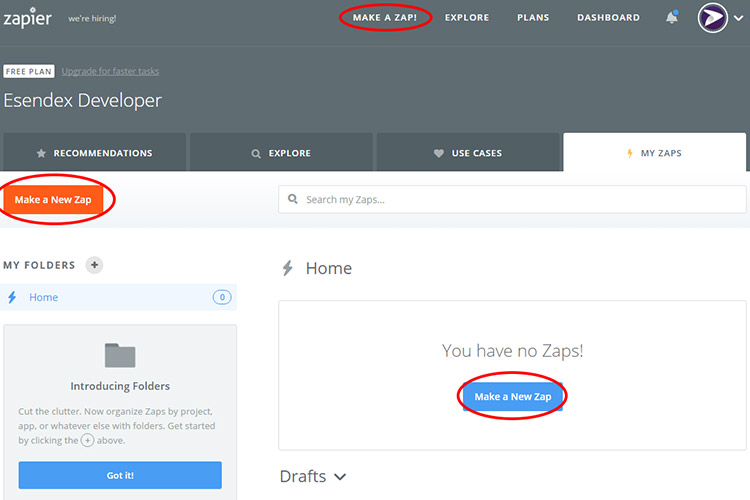Click the lightning bolt beside Home heading
The height and width of the screenshot is (500, 750).
click(x=288, y=268)
